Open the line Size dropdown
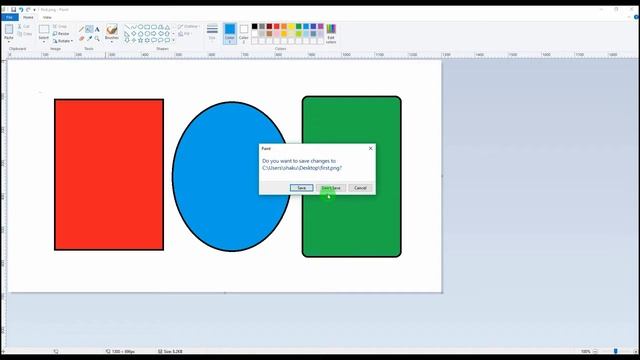Viewport: 640px width, 360px height. pos(212,33)
